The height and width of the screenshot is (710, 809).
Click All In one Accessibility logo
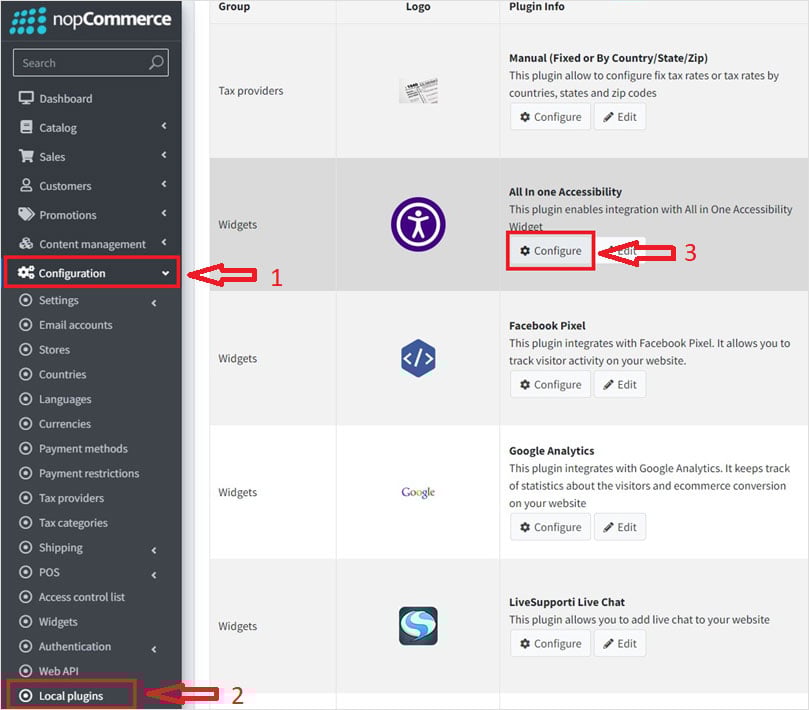(418, 224)
